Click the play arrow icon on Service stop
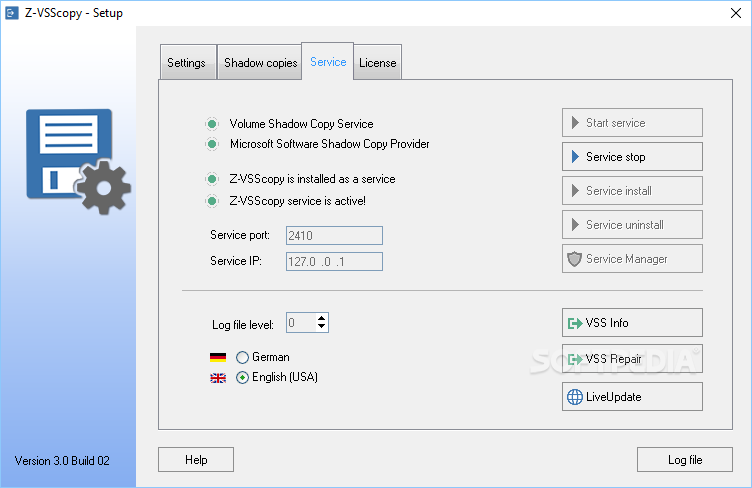This screenshot has height=488, width=752. click(x=575, y=157)
